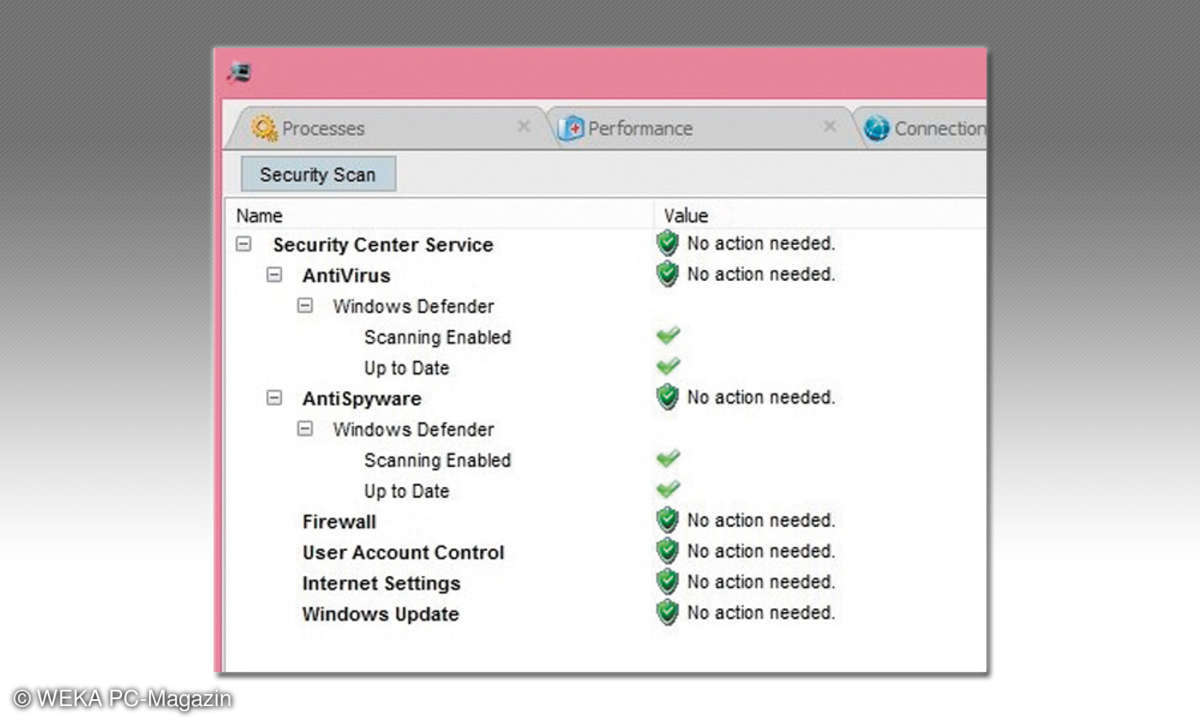Collapse Windows Defender under AntiVirus
This screenshot has width=1200, height=720.
pyautogui.click(x=305, y=306)
